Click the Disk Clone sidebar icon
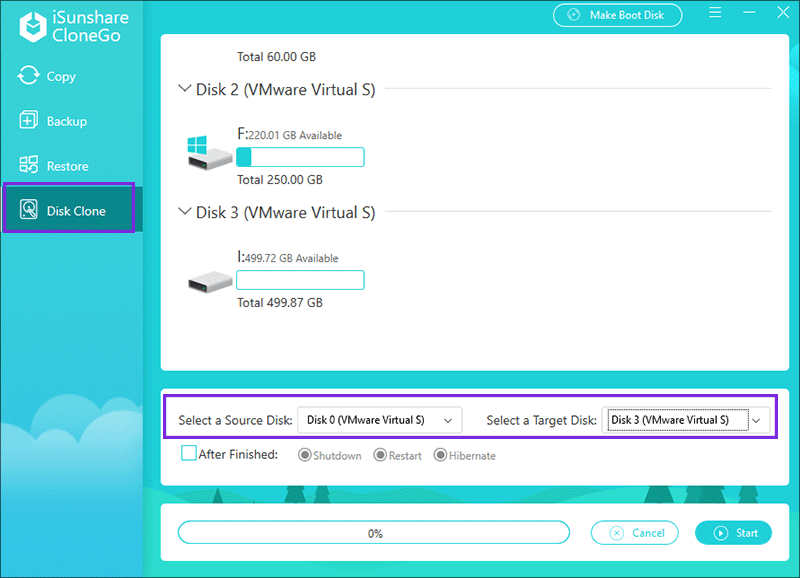Viewport: 800px width, 578px height. (28, 211)
